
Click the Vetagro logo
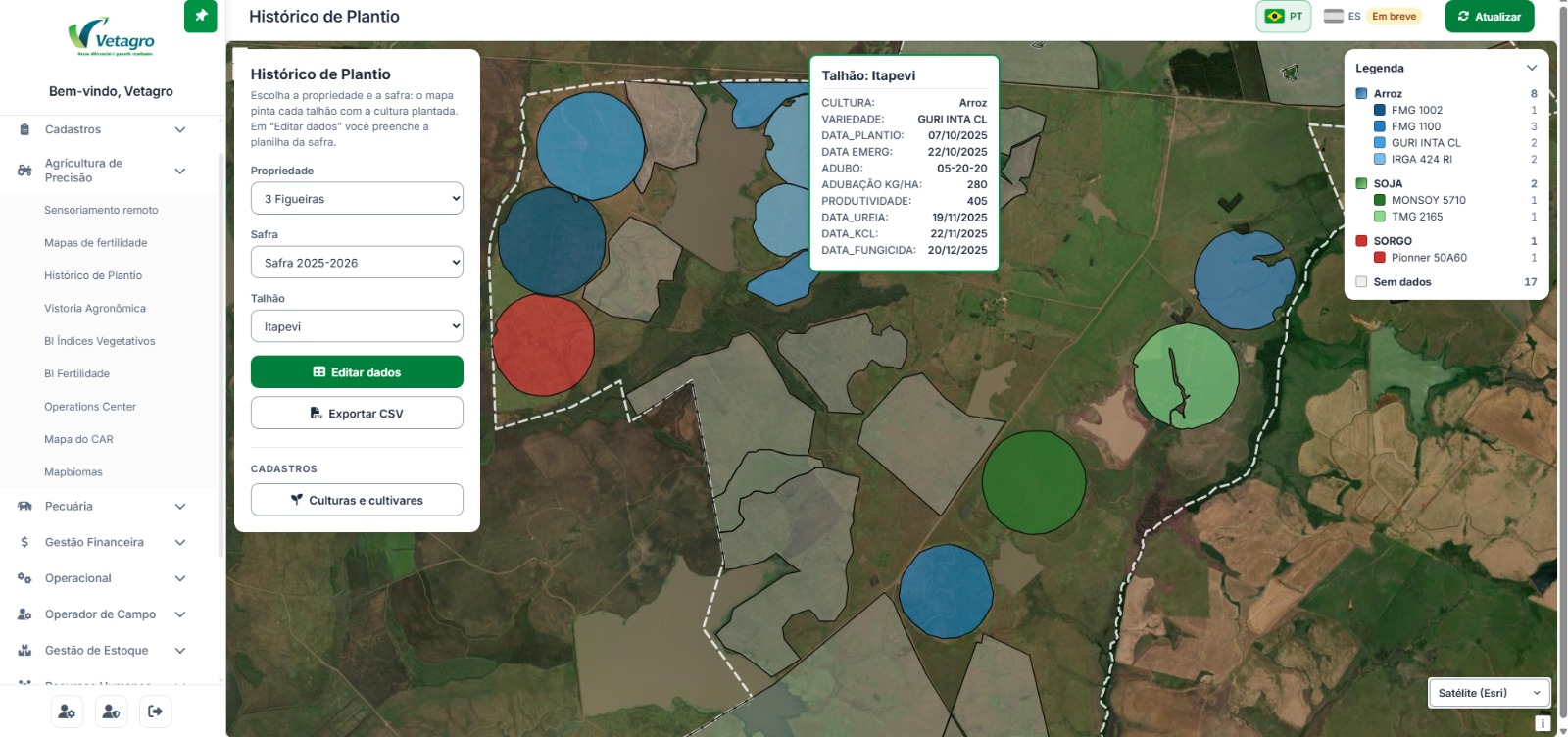[x=112, y=38]
